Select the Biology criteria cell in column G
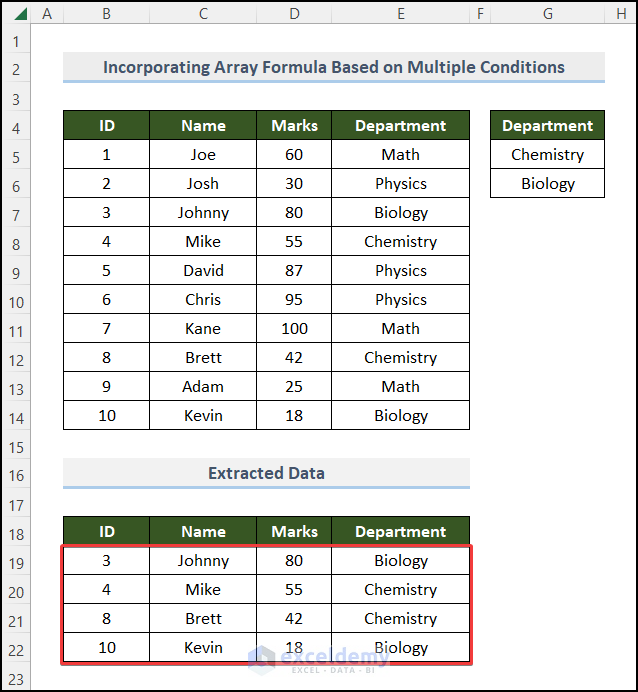The width and height of the screenshot is (638, 692). point(547,184)
